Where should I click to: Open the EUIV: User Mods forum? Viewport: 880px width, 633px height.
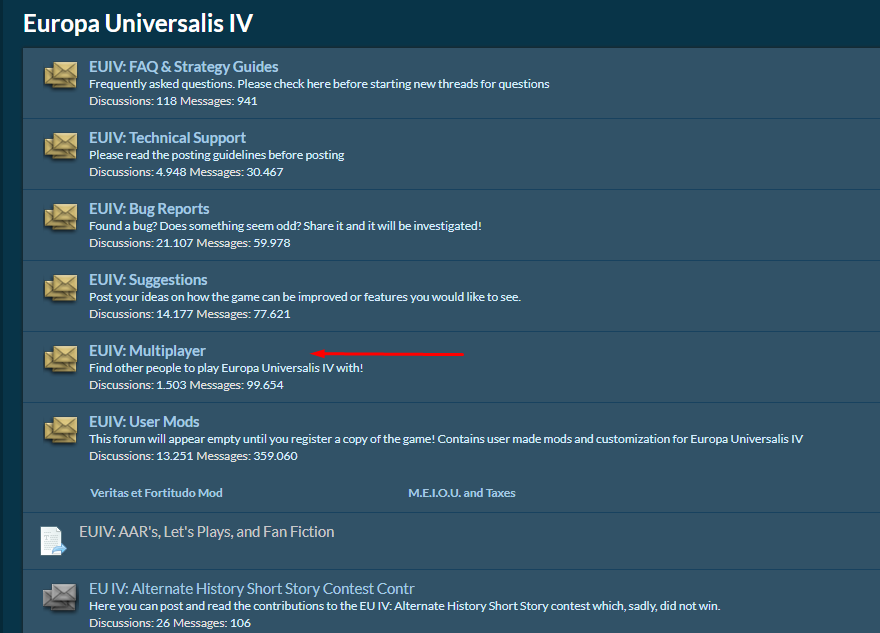click(144, 422)
